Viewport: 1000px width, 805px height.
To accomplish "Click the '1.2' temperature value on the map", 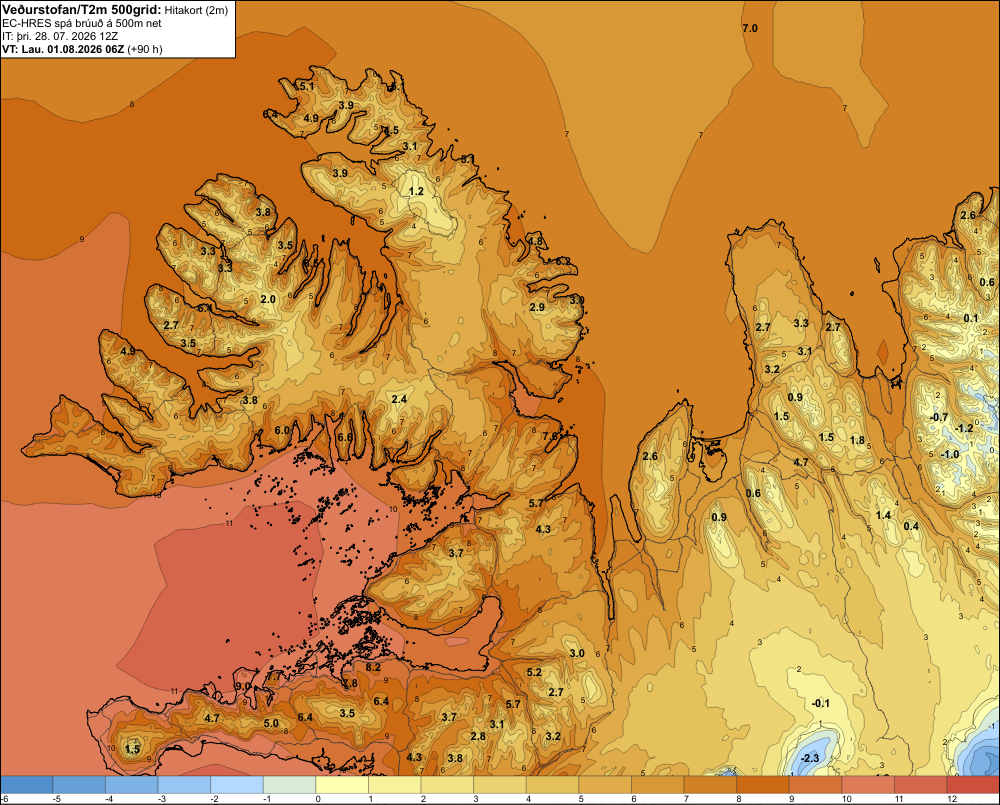I will [416, 191].
